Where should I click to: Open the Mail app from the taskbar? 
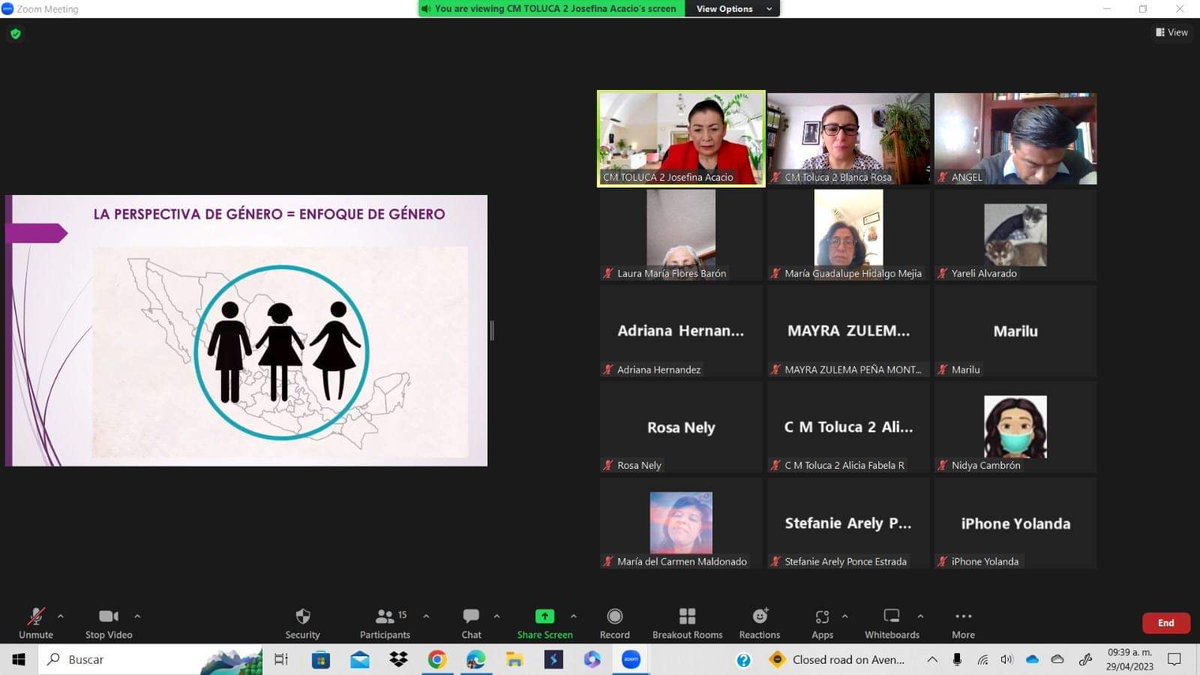360,660
